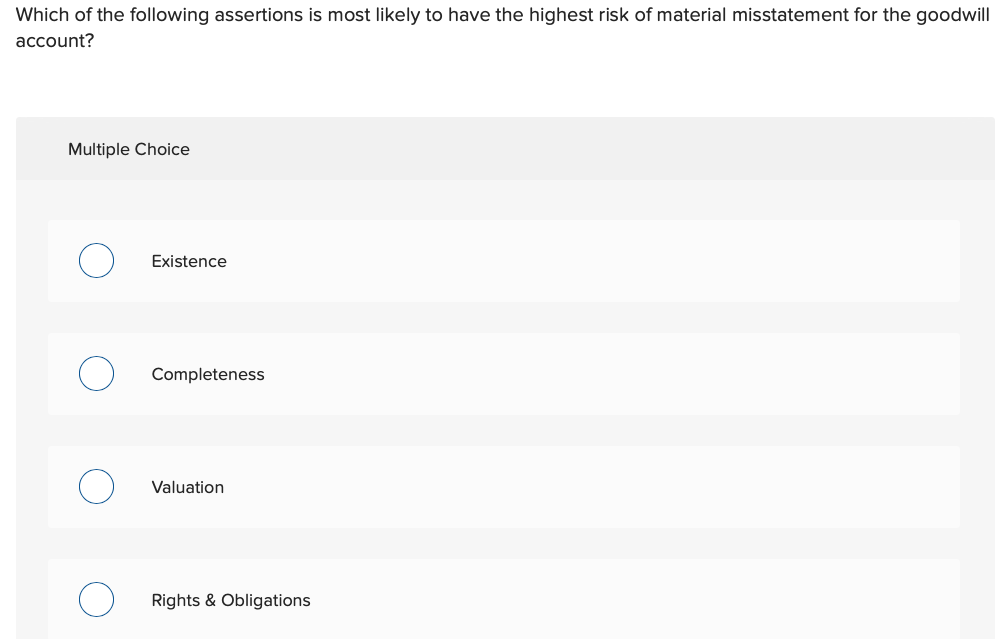Select the Rights & Obligations answer row
The image size is (1005, 643).
[x=502, y=600]
